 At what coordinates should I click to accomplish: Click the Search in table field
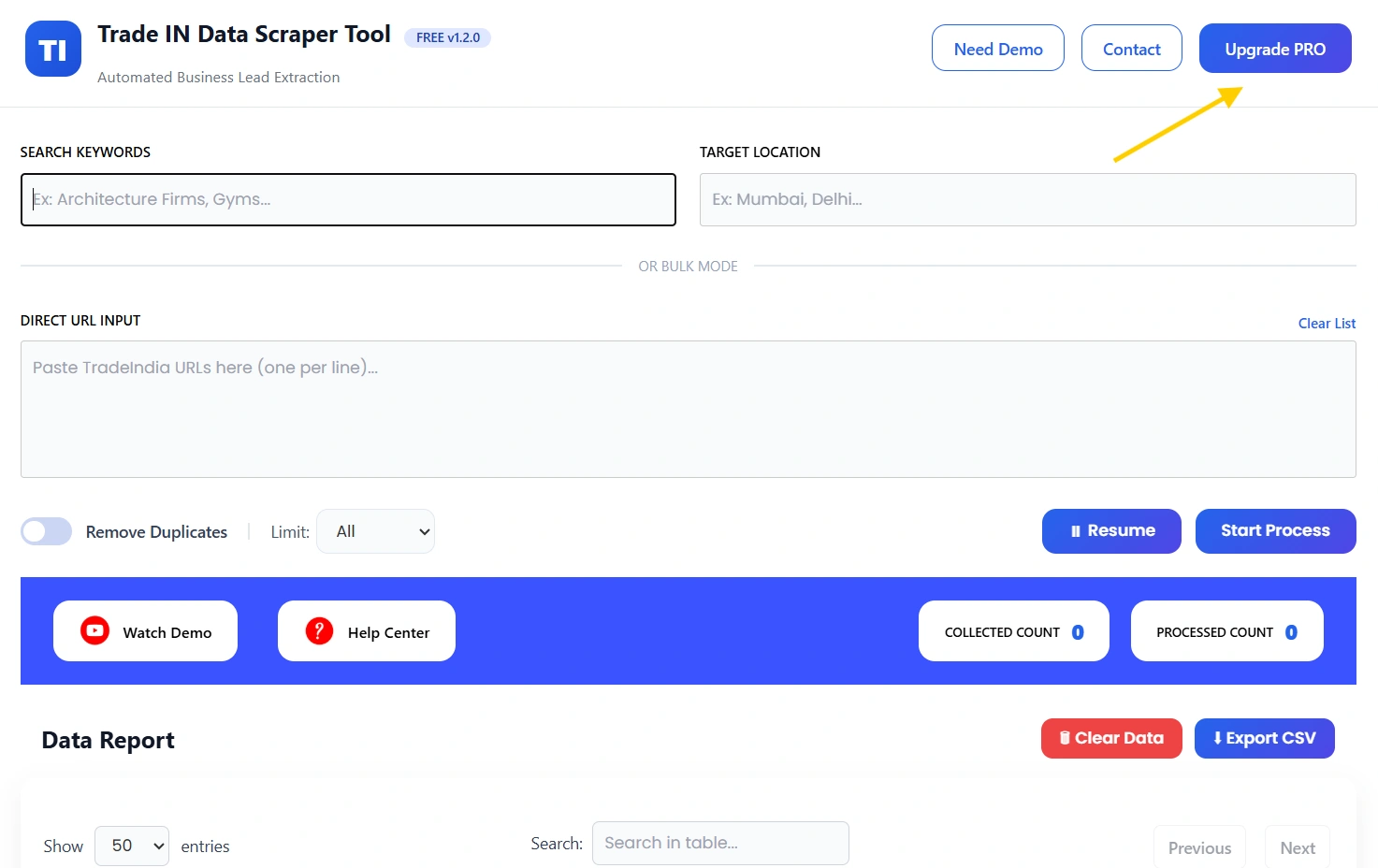pyautogui.click(x=719, y=843)
